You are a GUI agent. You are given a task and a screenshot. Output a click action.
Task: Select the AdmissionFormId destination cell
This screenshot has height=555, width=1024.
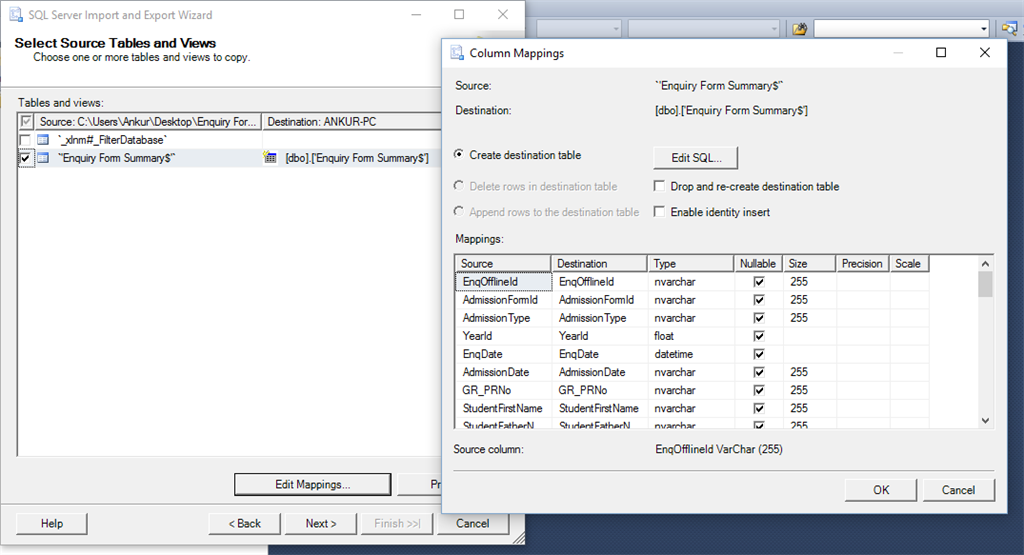click(599, 300)
